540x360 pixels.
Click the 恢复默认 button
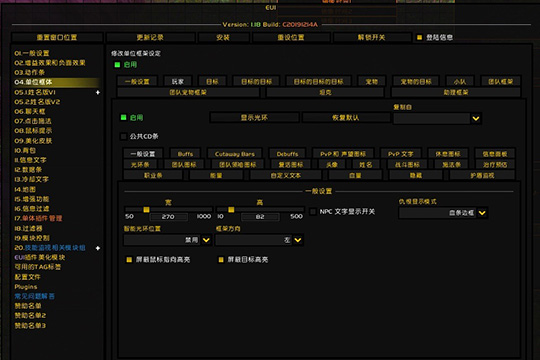[x=345, y=117]
